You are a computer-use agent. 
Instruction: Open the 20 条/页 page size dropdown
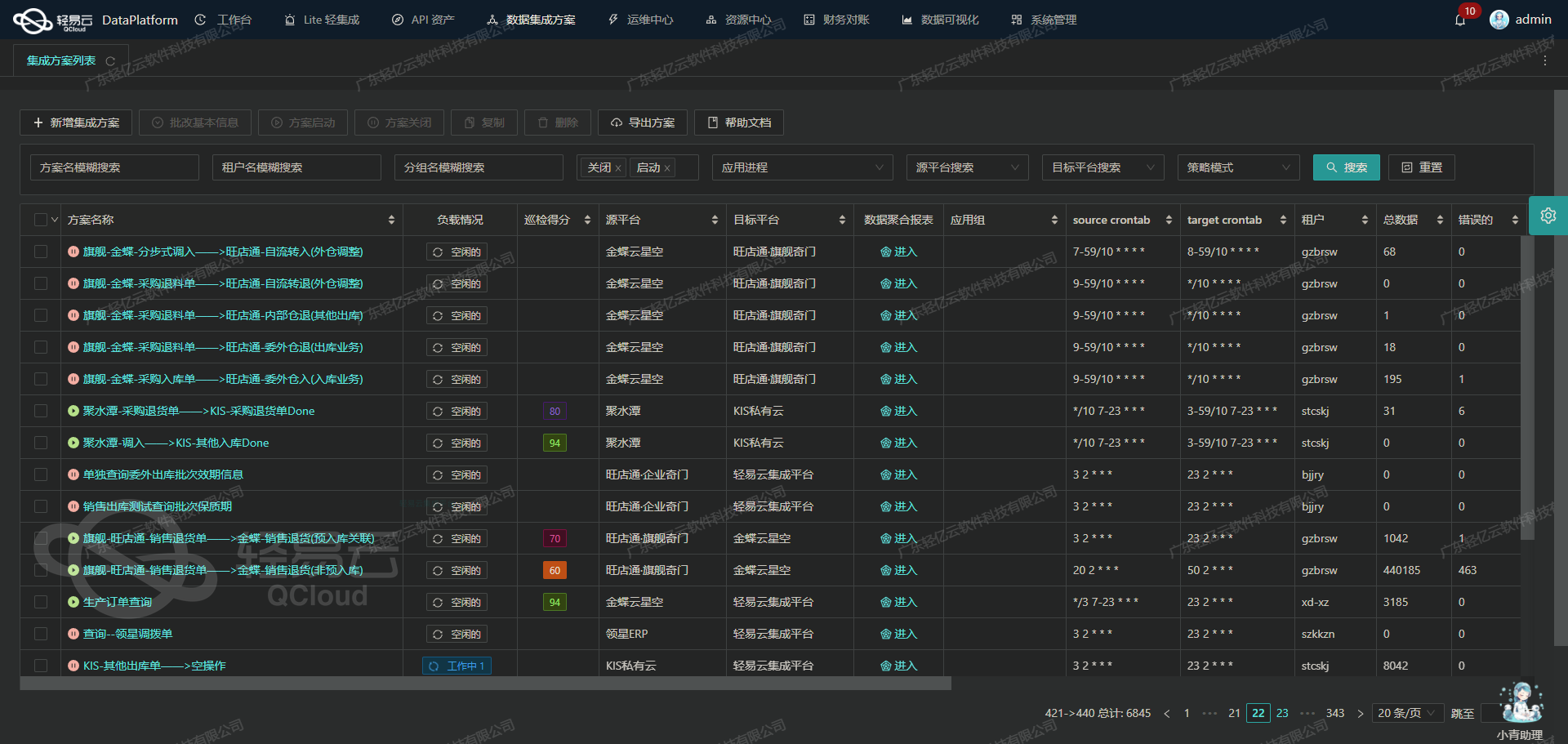pos(1408,713)
